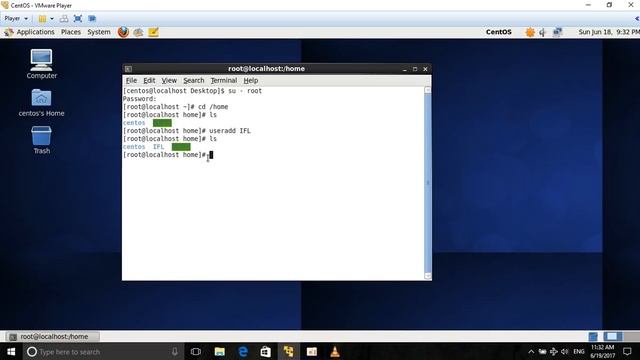The height and width of the screenshot is (360, 640).
Task: Open the notes launcher in CentOS panel
Action: [x=153, y=32]
